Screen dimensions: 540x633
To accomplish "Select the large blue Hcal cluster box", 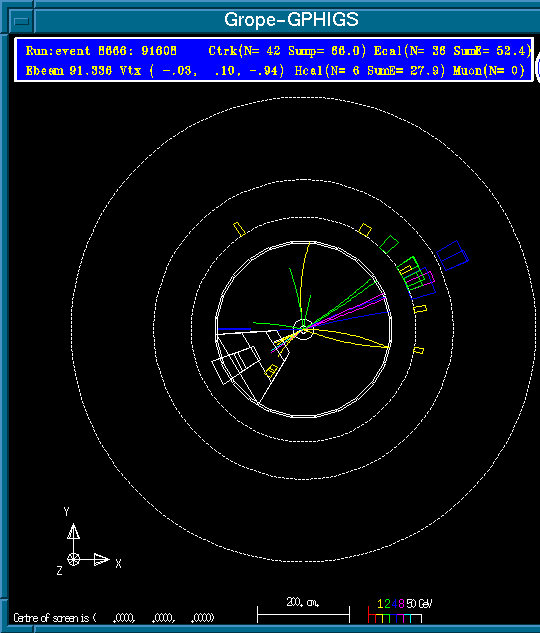I will pyautogui.click(x=452, y=256).
